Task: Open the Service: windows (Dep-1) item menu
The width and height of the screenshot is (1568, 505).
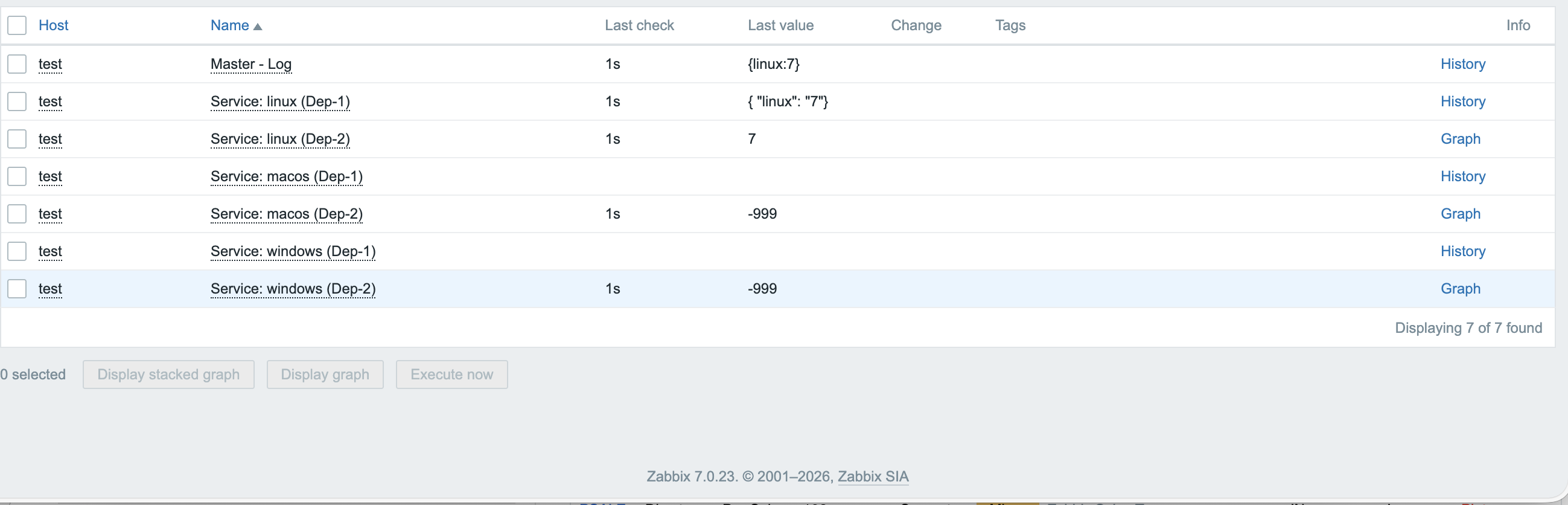Action: [x=293, y=251]
